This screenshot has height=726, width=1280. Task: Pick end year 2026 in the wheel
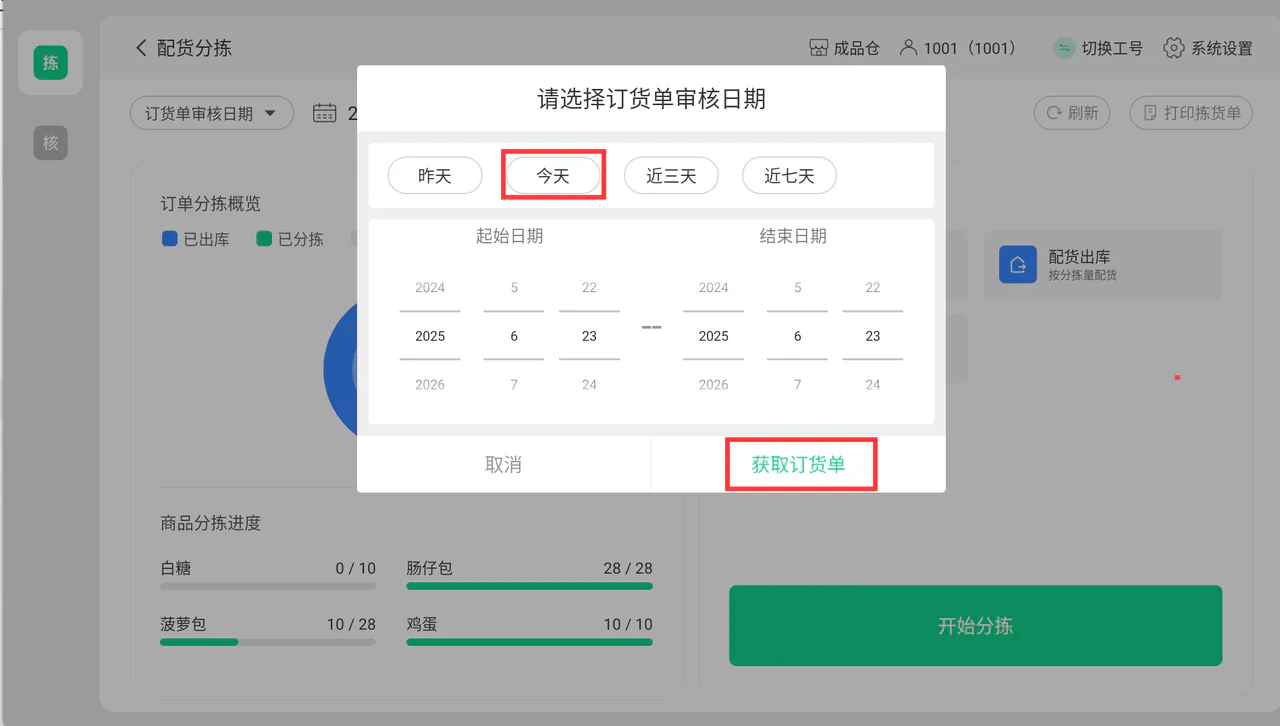pos(713,385)
